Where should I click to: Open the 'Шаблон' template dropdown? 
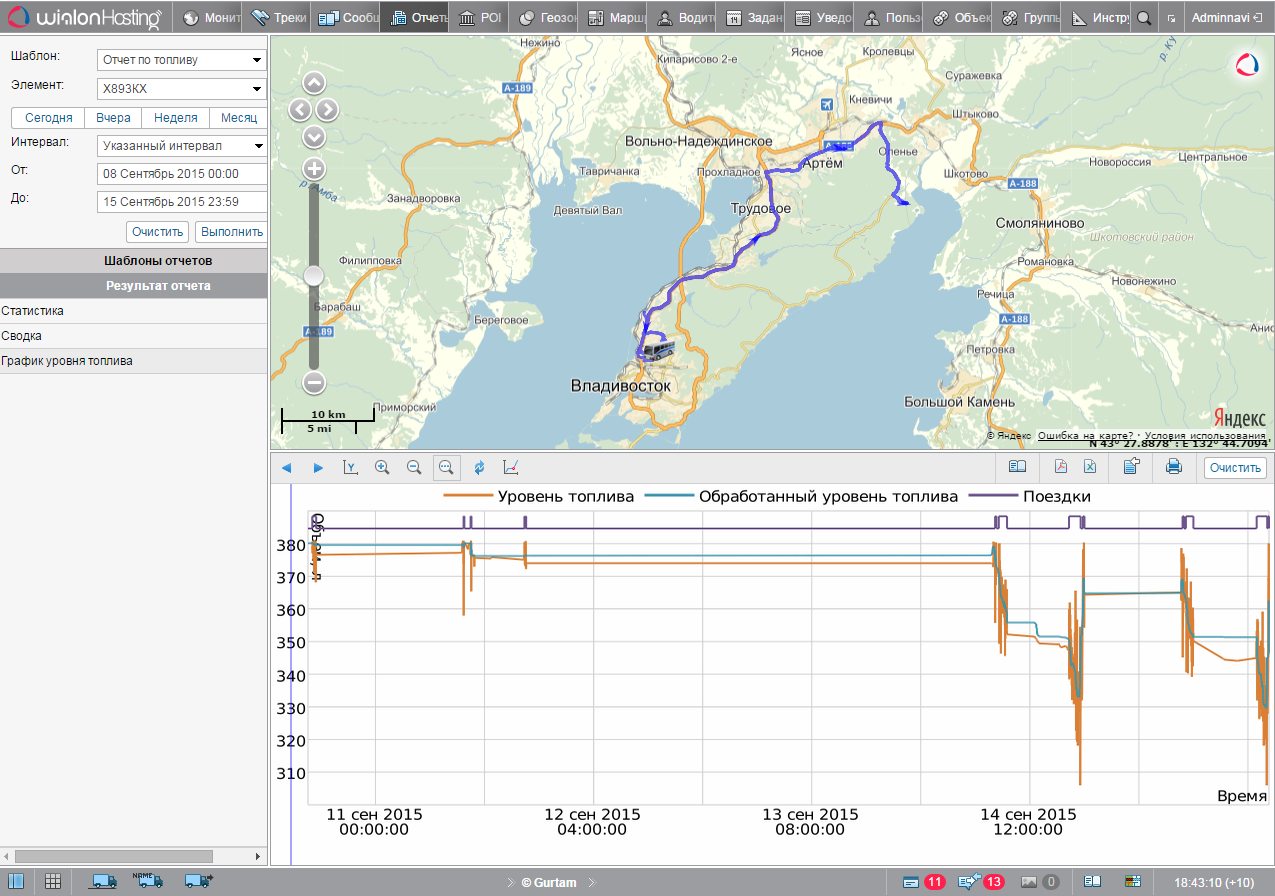point(182,60)
